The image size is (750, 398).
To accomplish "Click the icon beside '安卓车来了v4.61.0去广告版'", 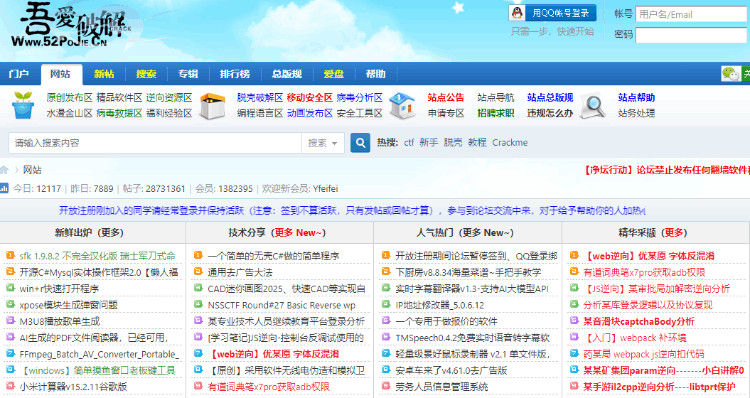I will click(x=386, y=369).
